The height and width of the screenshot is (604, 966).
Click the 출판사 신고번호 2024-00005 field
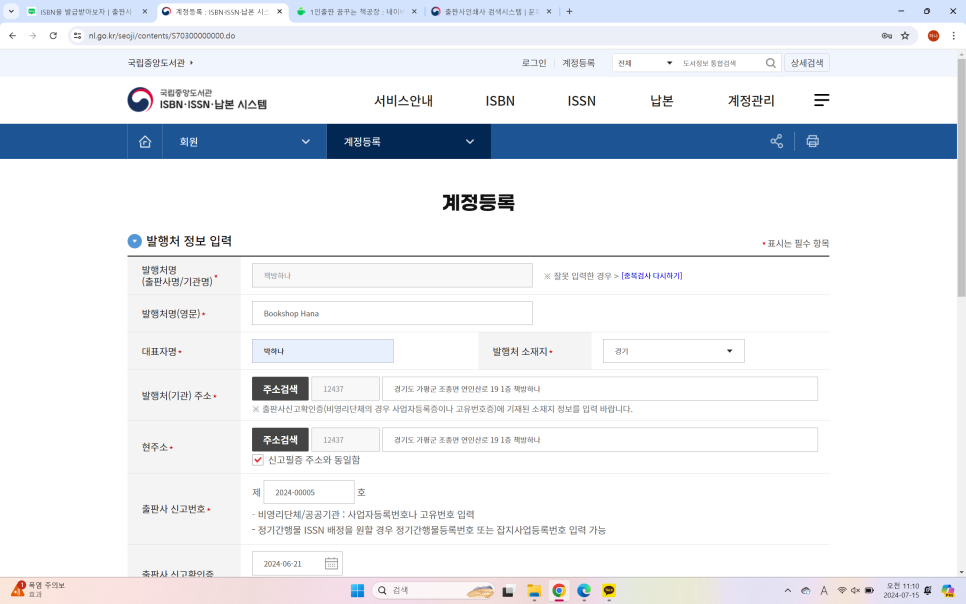click(x=309, y=492)
